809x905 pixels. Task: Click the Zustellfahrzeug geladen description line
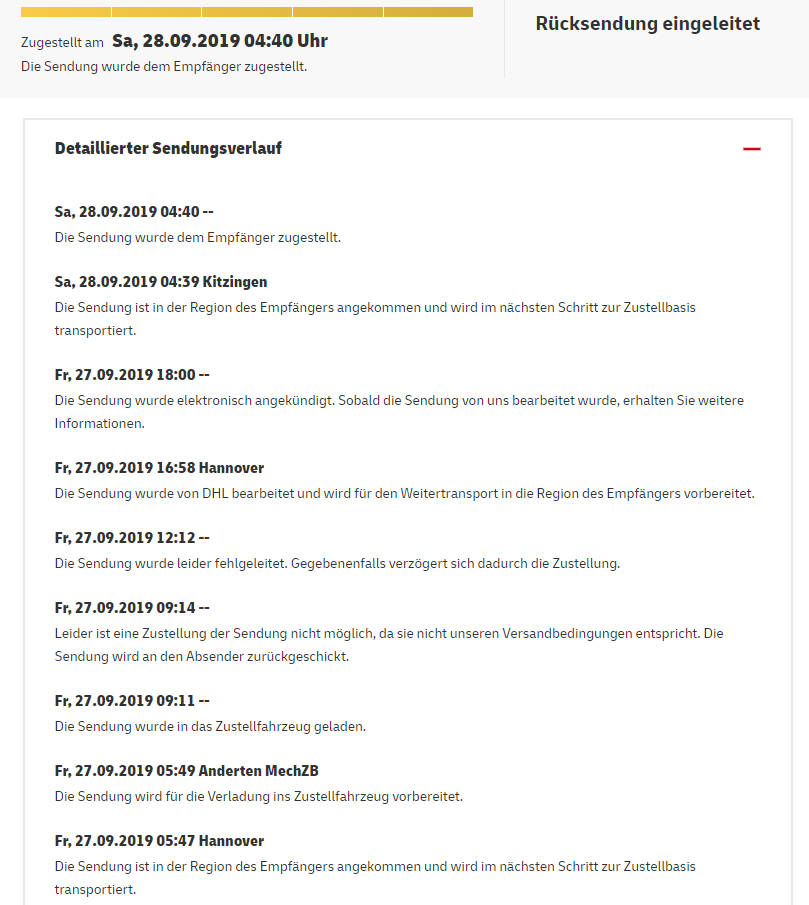210,726
